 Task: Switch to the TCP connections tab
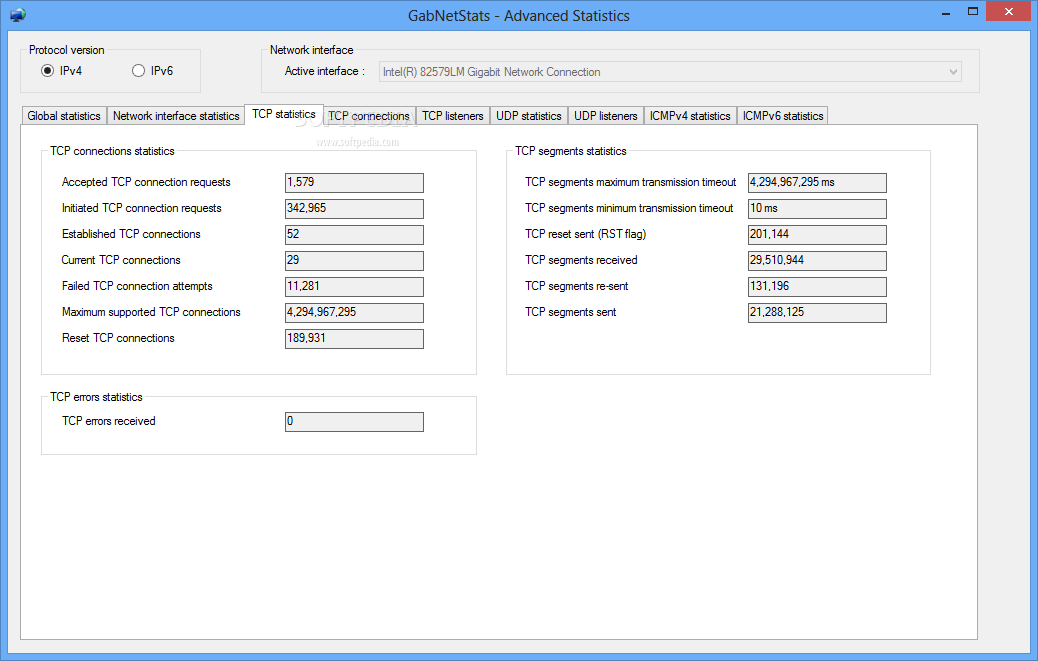point(369,116)
